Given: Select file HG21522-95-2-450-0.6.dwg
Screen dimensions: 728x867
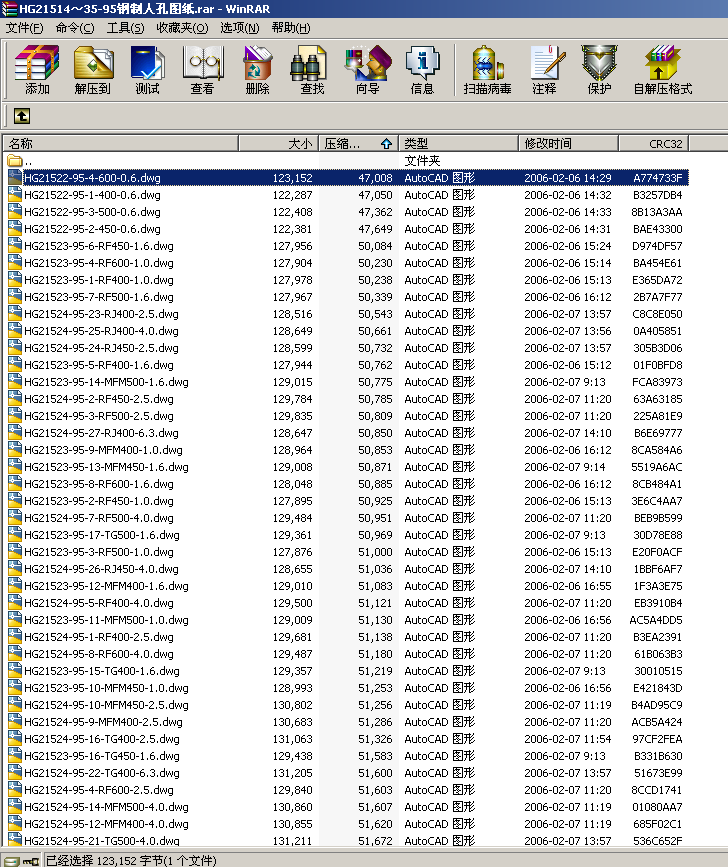Looking at the screenshot, I should (92, 229).
